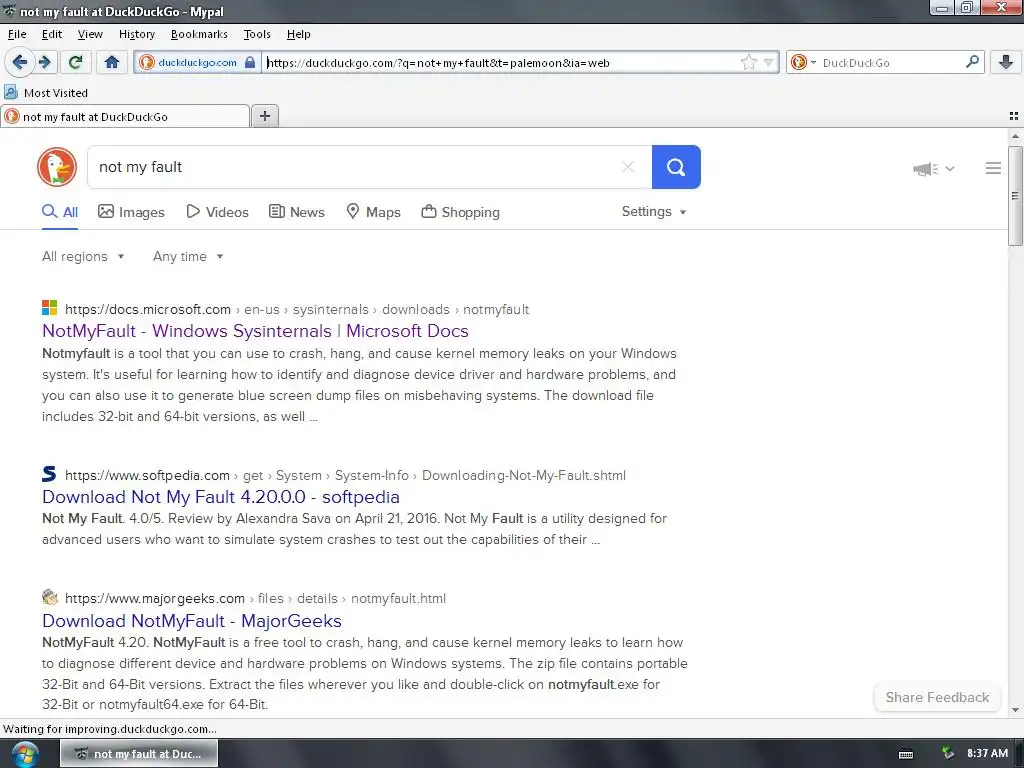Screen dimensions: 1024x768
Task: Reload the current page
Action: click(76, 62)
